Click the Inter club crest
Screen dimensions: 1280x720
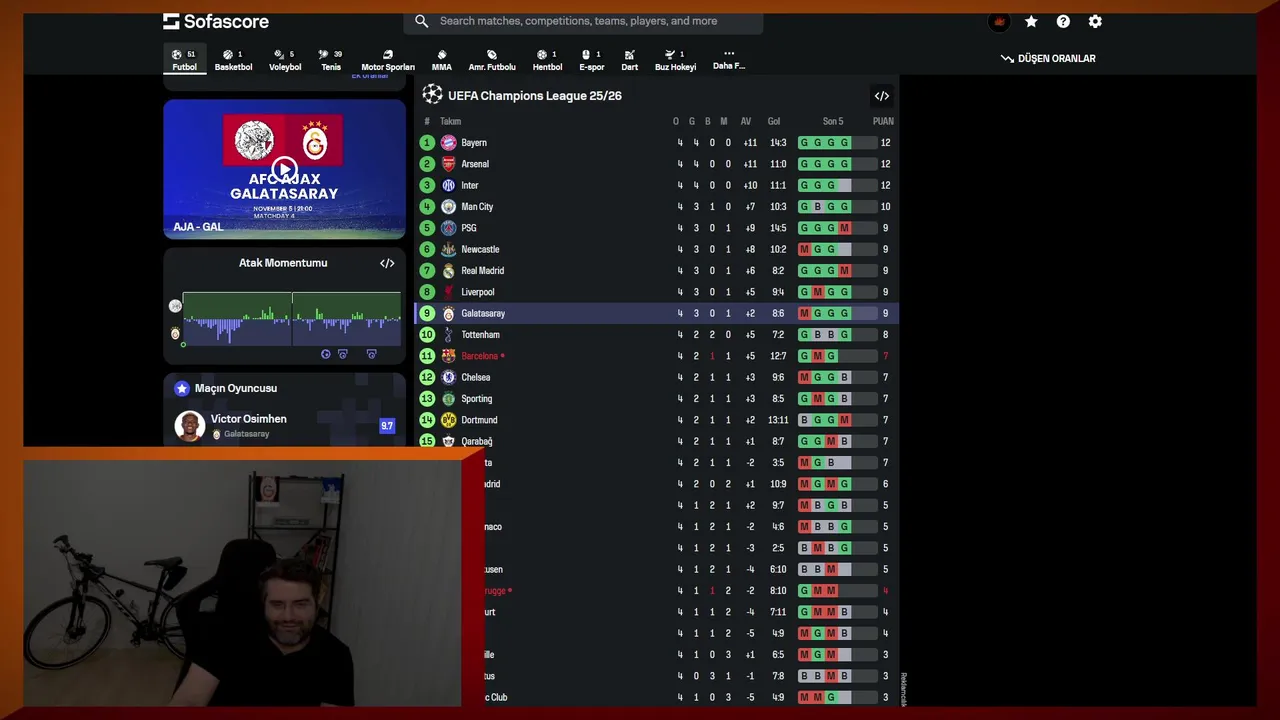pos(448,185)
